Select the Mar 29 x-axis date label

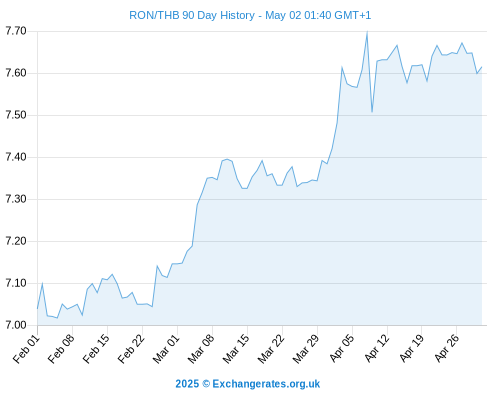[307, 349]
